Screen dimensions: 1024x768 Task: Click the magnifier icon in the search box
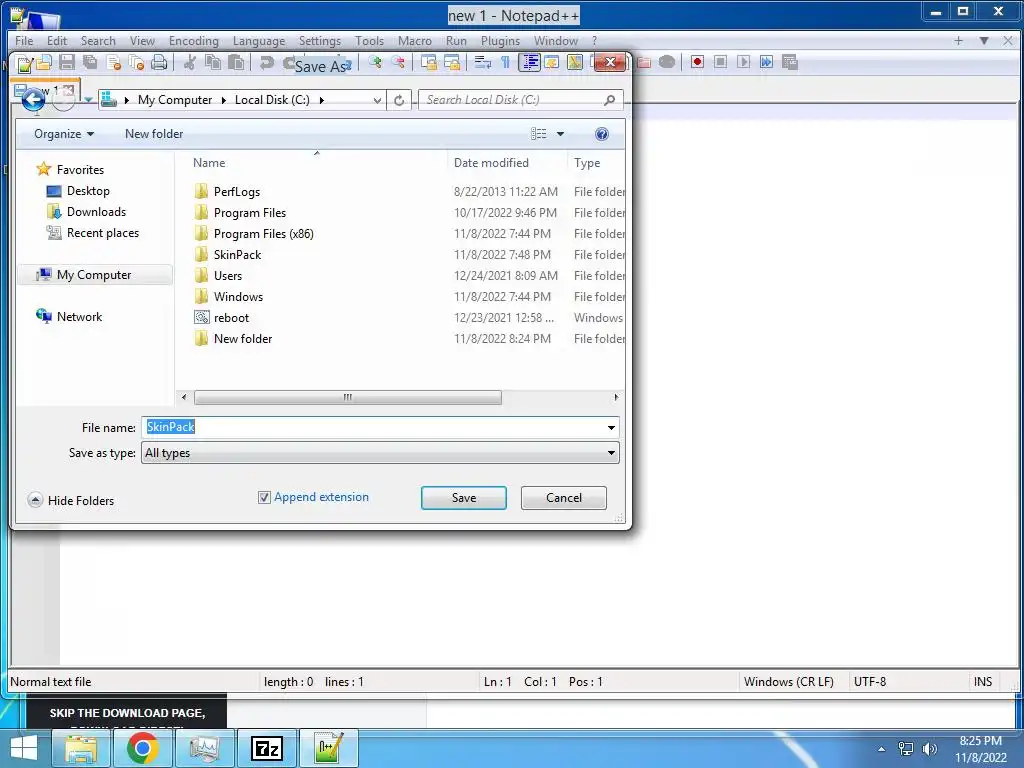tap(609, 100)
